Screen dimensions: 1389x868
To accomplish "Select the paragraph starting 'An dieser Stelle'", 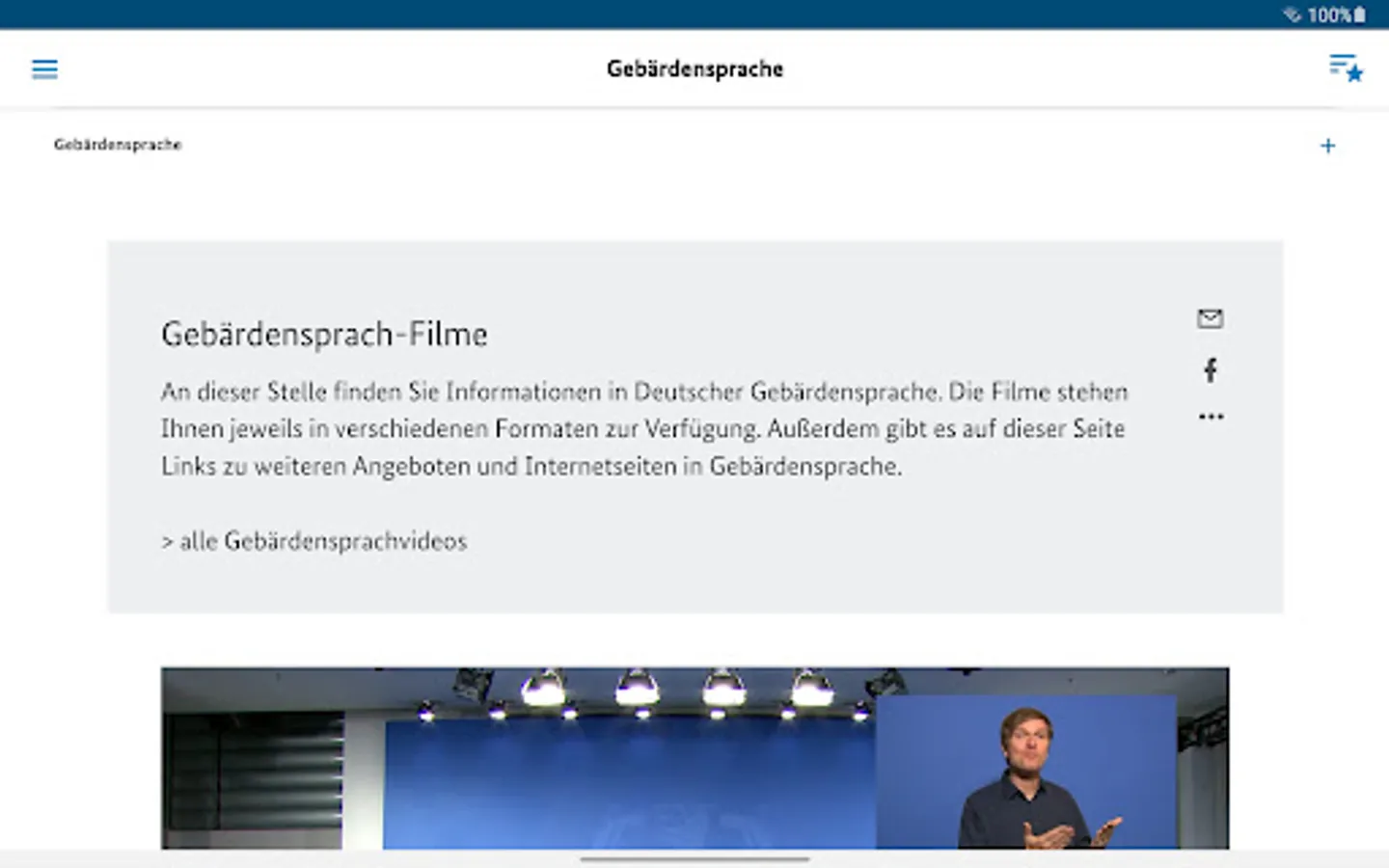I will pos(644,428).
